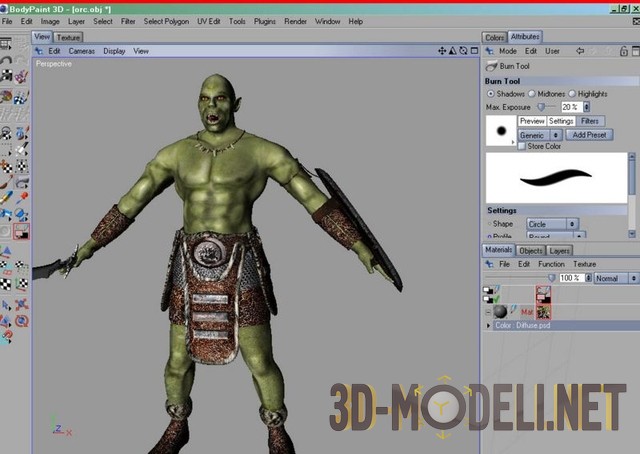The width and height of the screenshot is (640, 454).
Task: Switch to the Objects tab
Action: (530, 250)
